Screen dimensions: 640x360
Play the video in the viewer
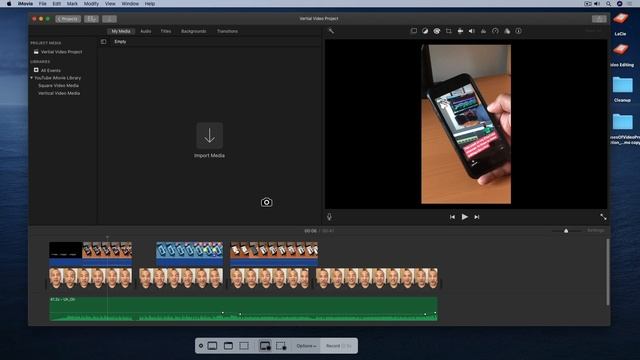[x=464, y=217]
